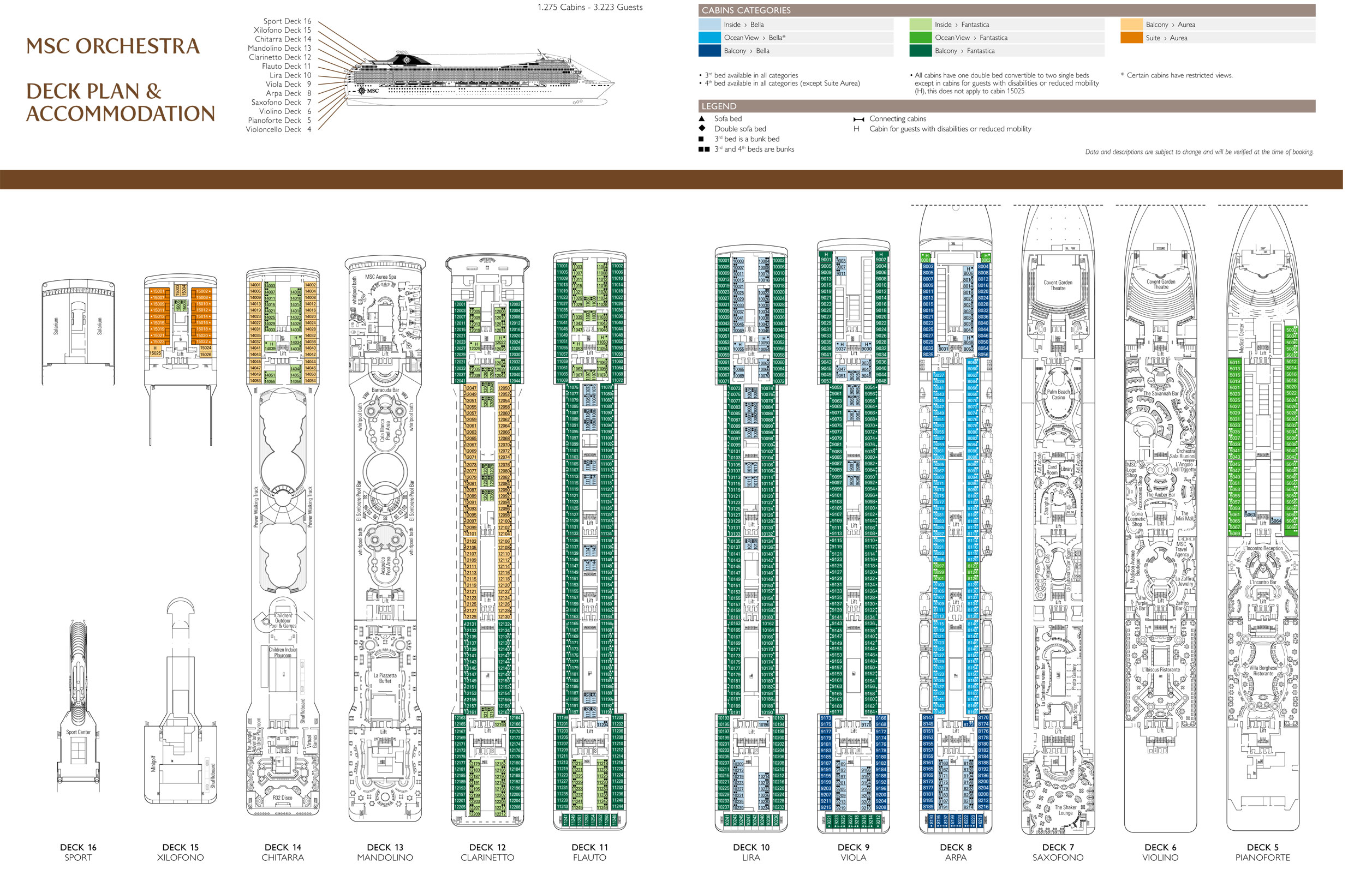Click The Shaker Lounge label
Image resolution: width=1372 pixels, height=887 pixels.
point(1065,810)
